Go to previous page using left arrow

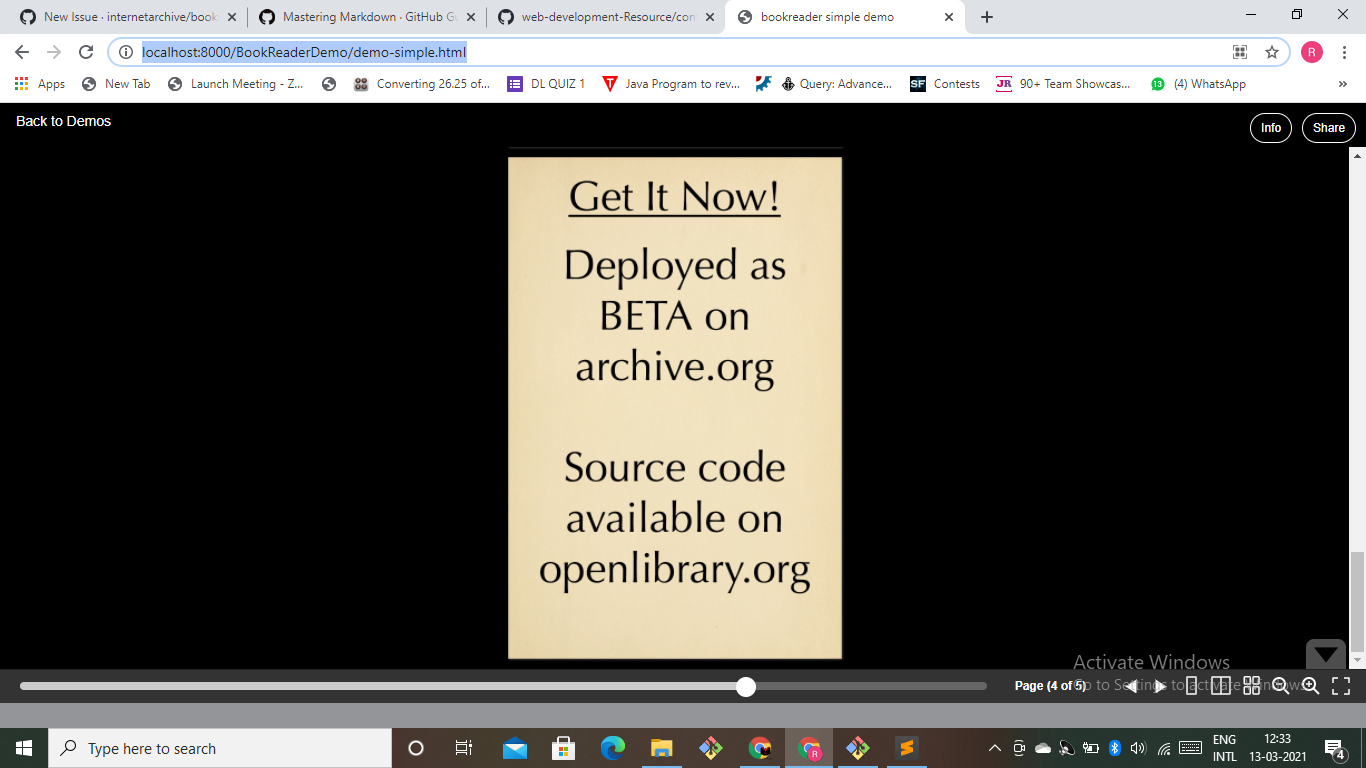coord(1131,686)
